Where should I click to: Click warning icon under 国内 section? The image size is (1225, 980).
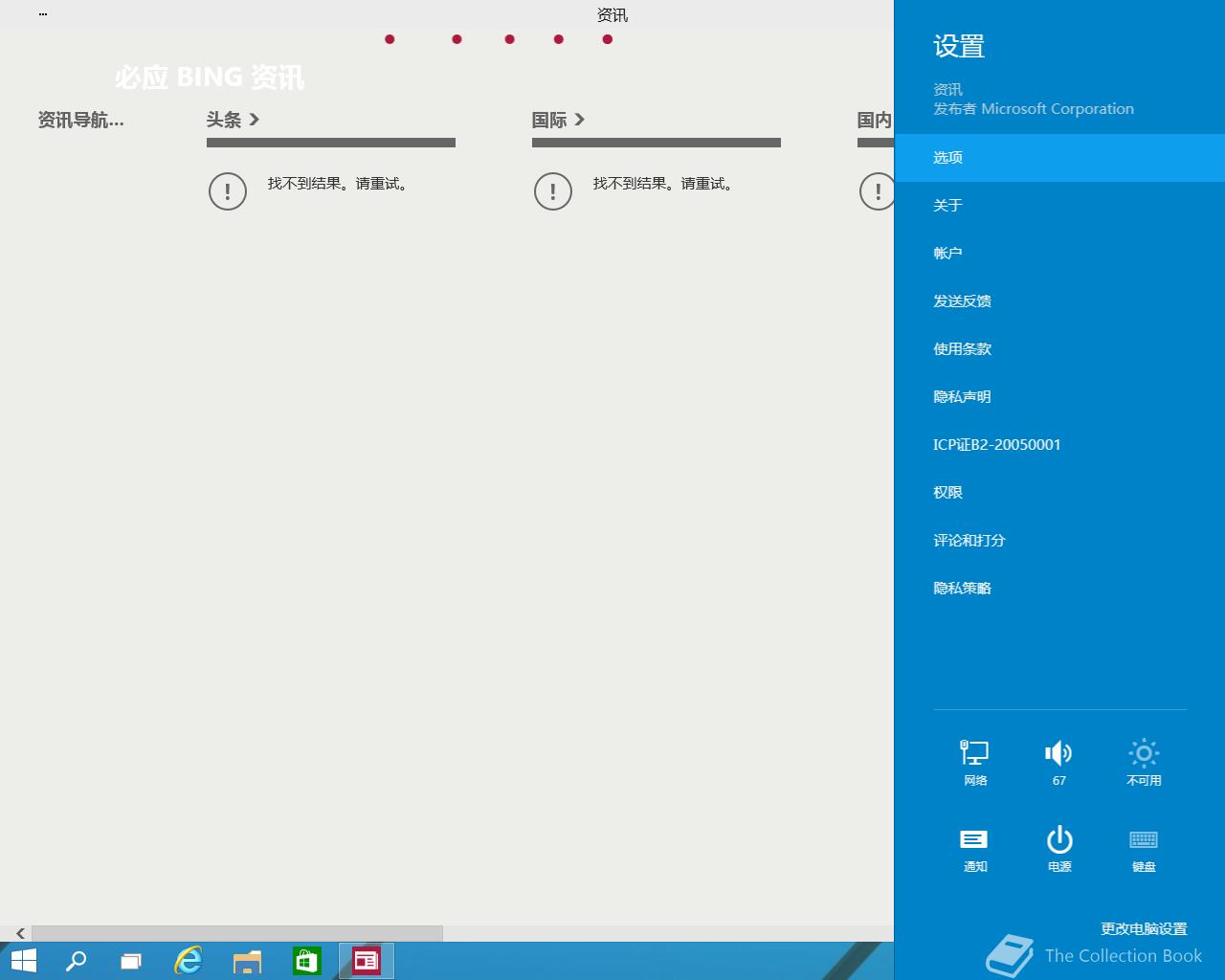click(877, 191)
